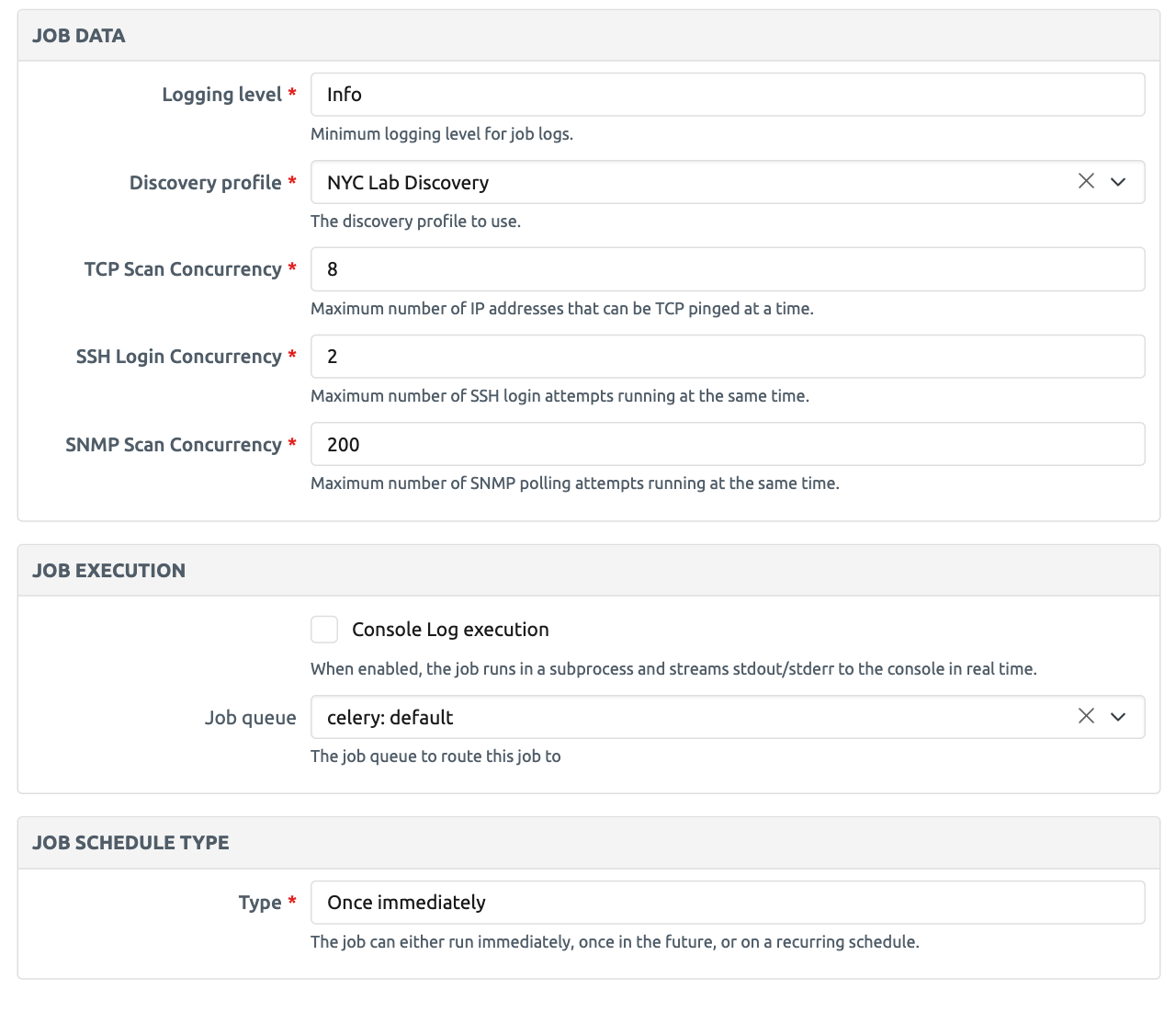The height and width of the screenshot is (1035, 1176).
Task: Focus the SNMP Scan Concurrency input field
Action: coord(727,445)
